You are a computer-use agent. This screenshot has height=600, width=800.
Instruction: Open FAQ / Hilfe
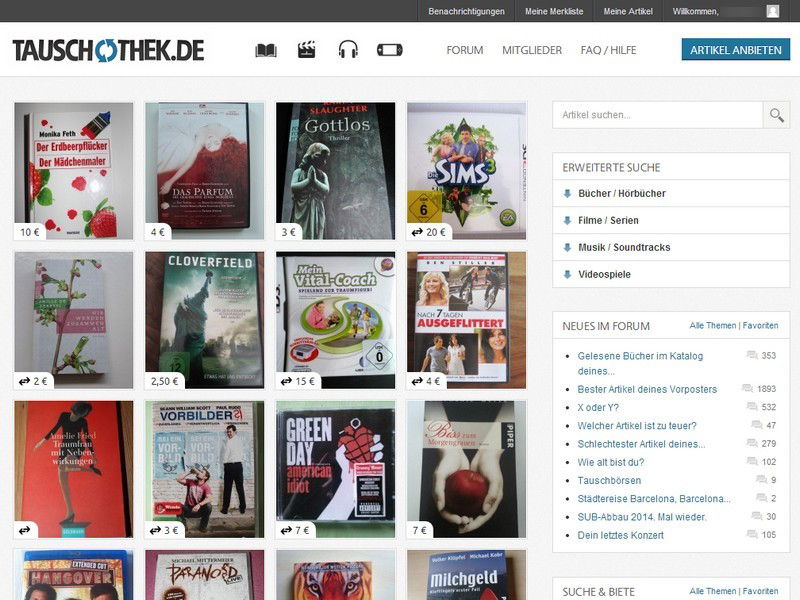coord(608,50)
